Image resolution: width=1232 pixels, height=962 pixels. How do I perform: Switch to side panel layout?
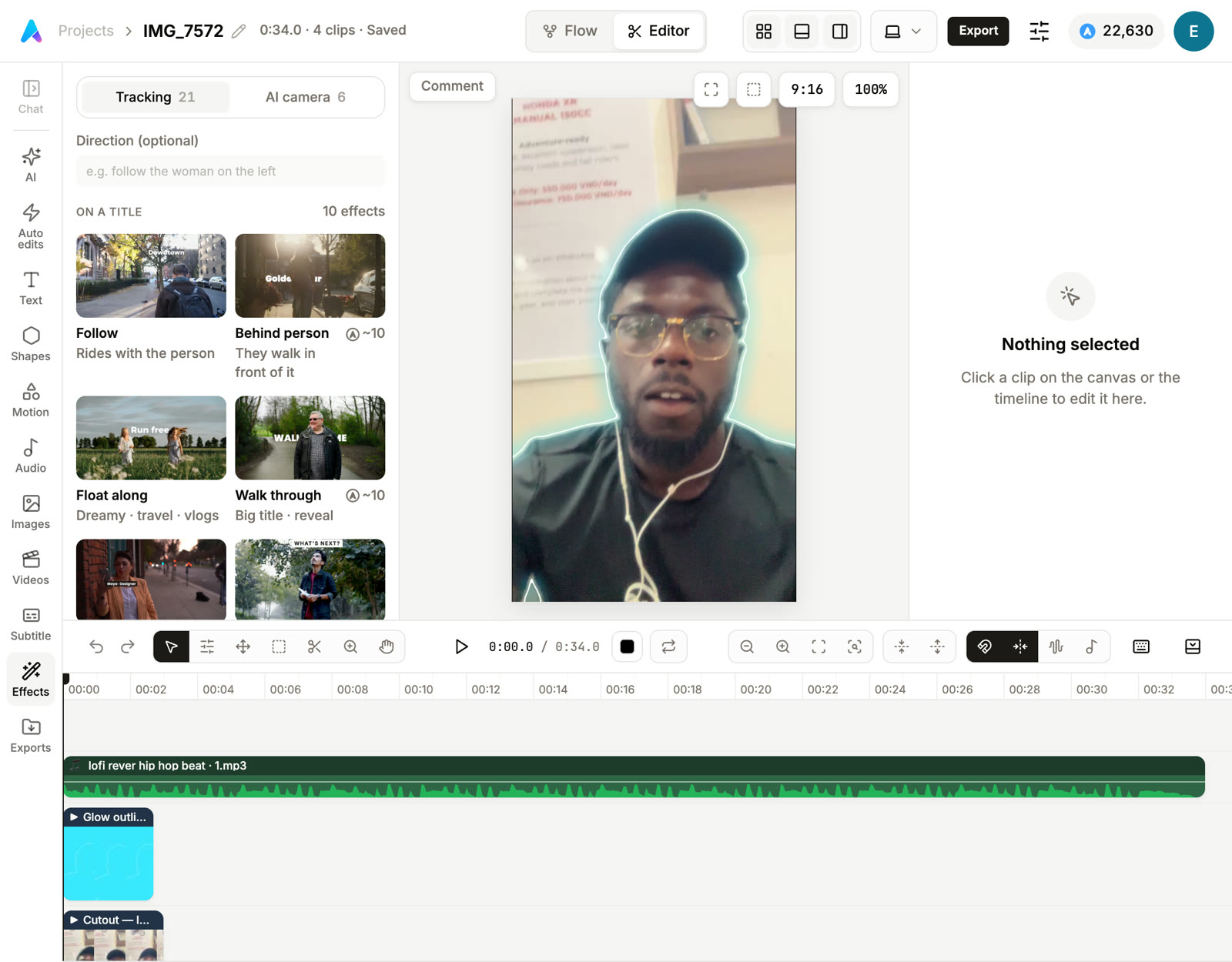[x=840, y=31]
